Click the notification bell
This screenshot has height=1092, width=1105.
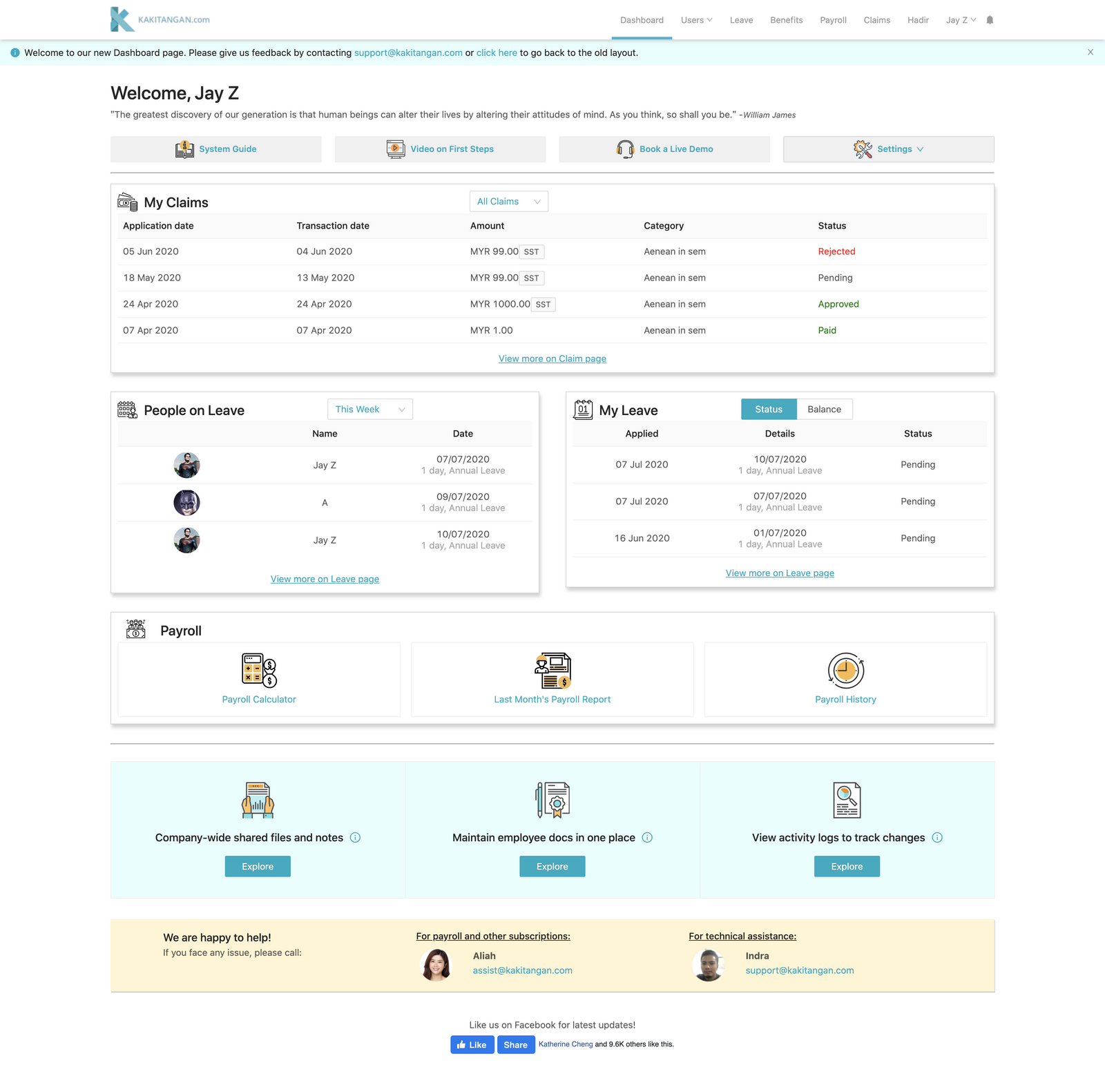click(990, 19)
